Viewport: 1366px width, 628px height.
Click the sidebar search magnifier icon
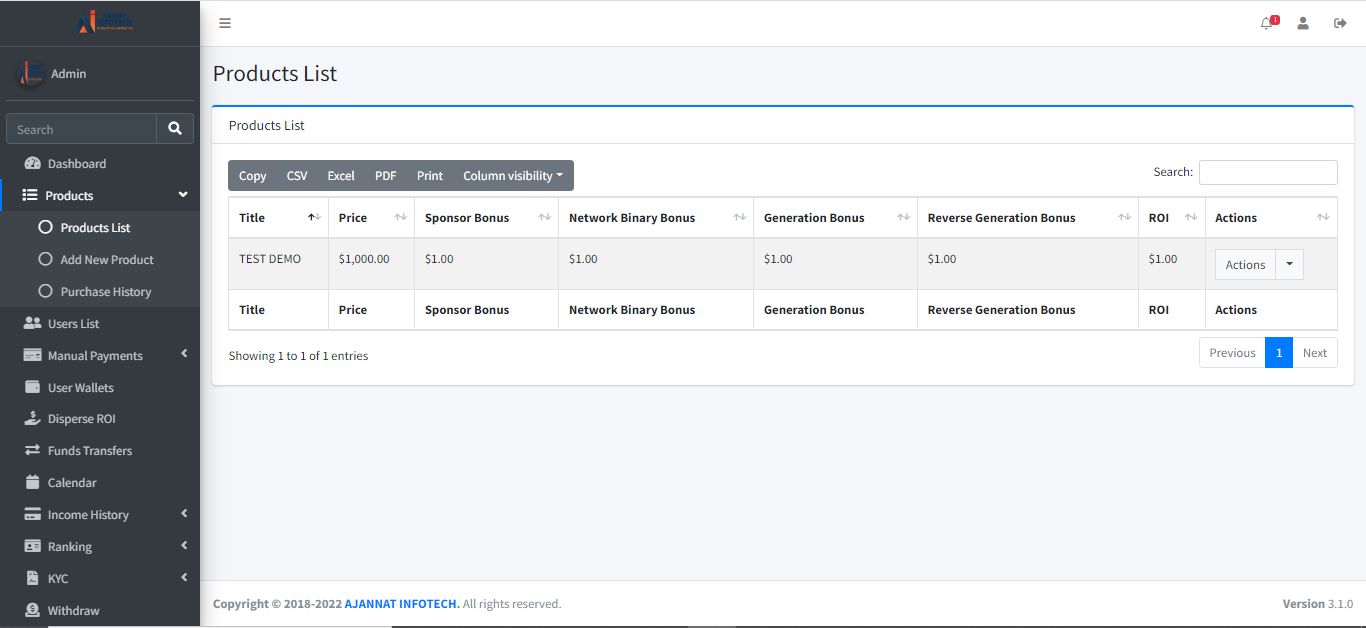click(x=175, y=129)
